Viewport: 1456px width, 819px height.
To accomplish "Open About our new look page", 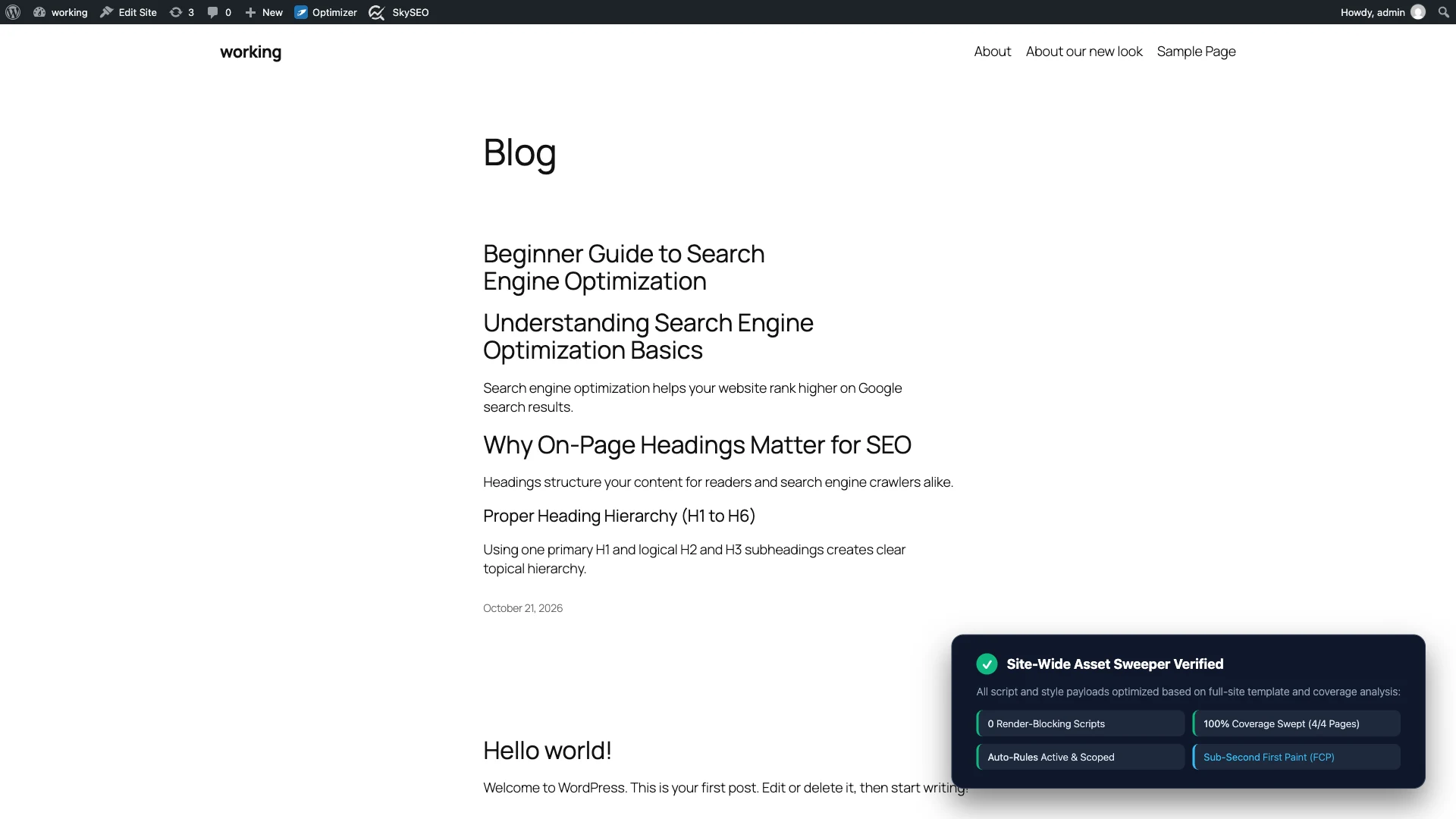I will 1084,52.
